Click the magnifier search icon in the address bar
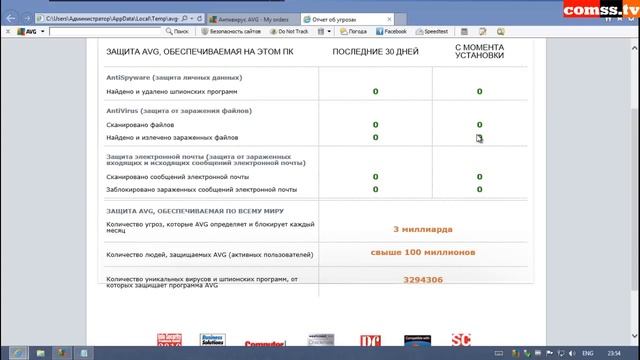 point(184,19)
